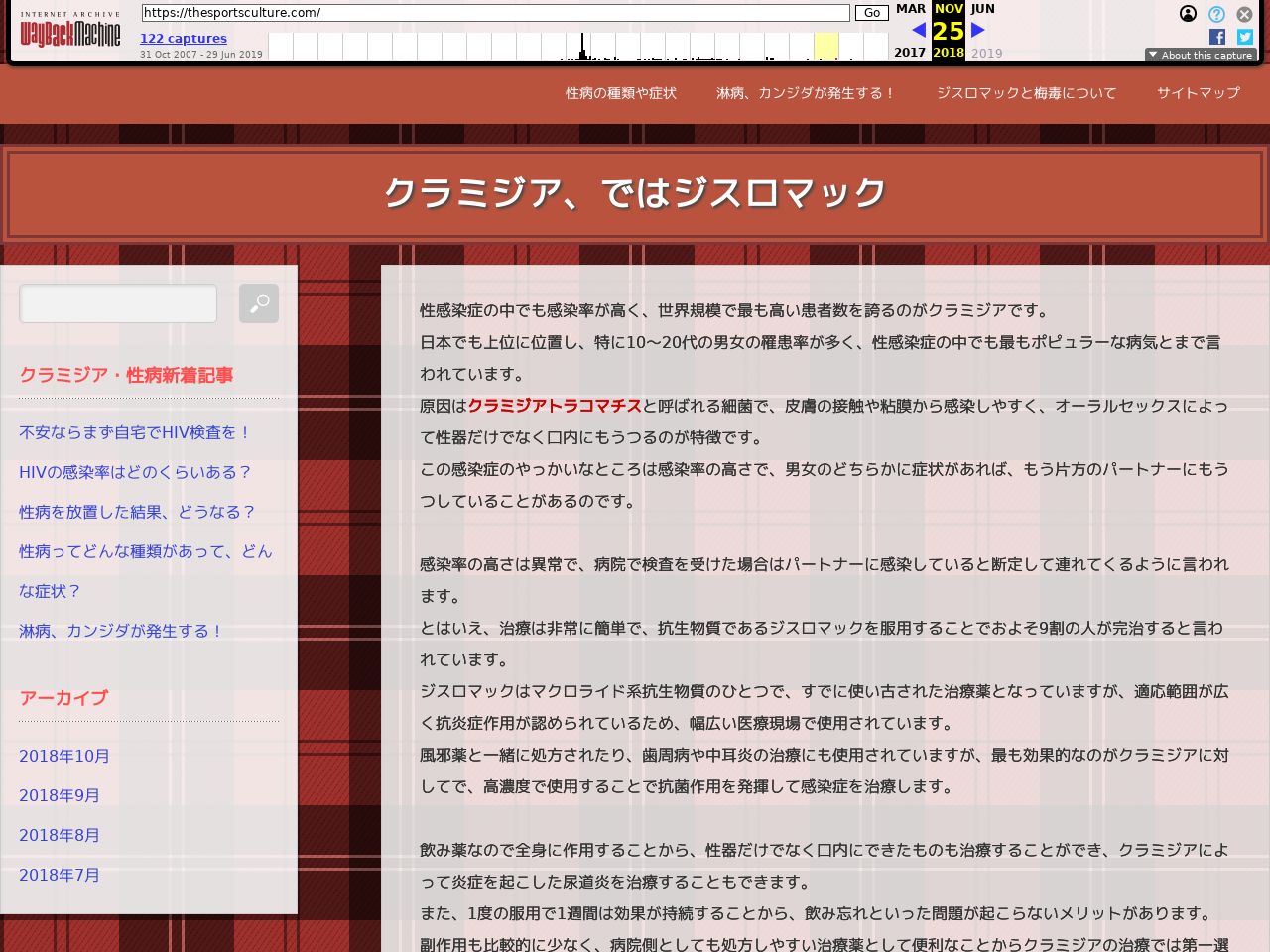Select ジスロマックと梅毒について in navigation
This screenshot has width=1270, height=952.
click(1026, 93)
